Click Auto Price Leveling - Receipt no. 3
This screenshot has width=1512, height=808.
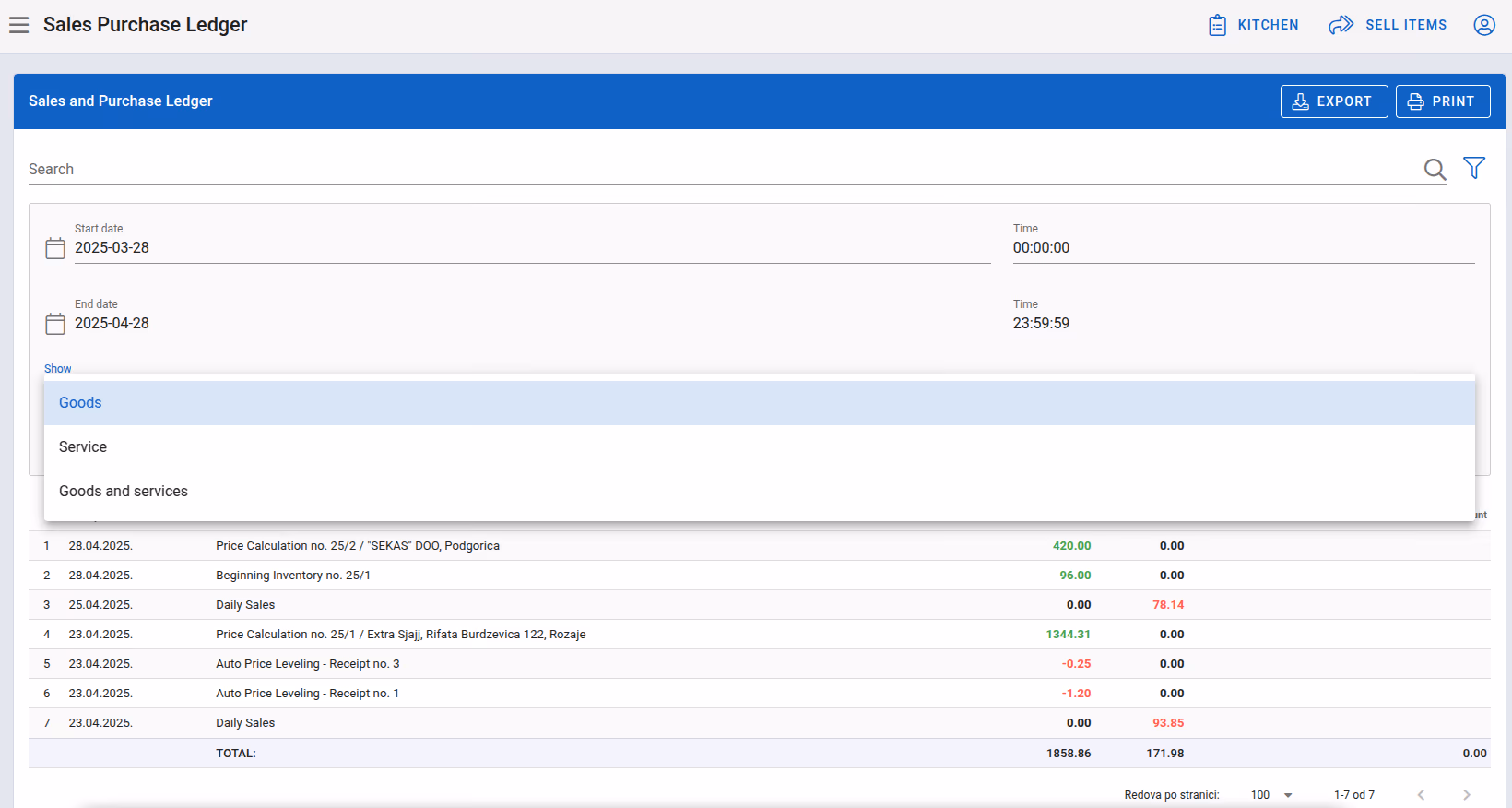[308, 664]
